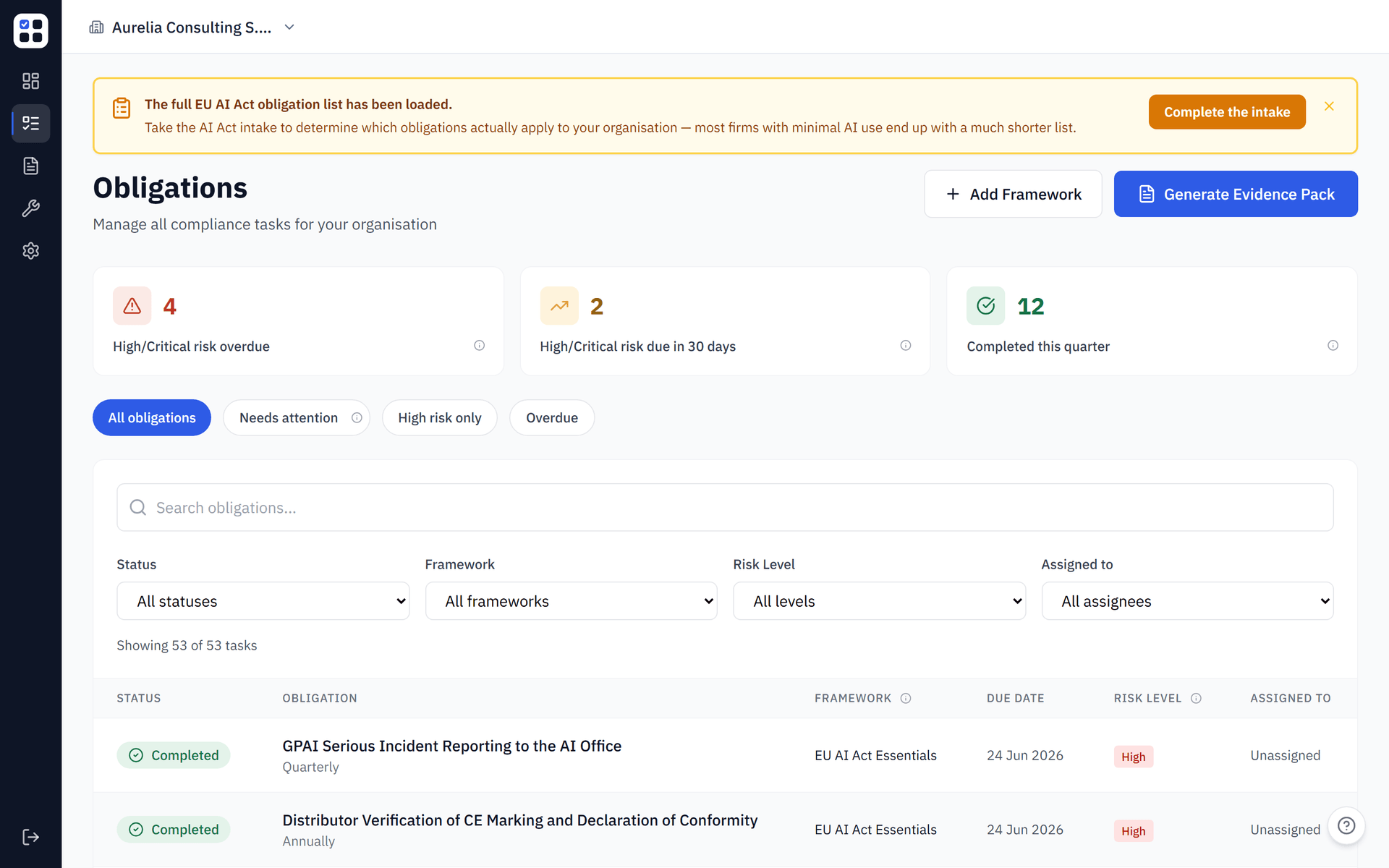
Task: Click the Status column header
Action: click(139, 698)
